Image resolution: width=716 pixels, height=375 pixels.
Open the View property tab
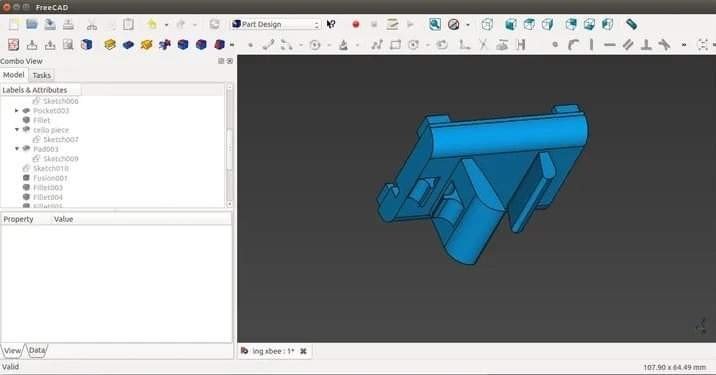pos(12,350)
